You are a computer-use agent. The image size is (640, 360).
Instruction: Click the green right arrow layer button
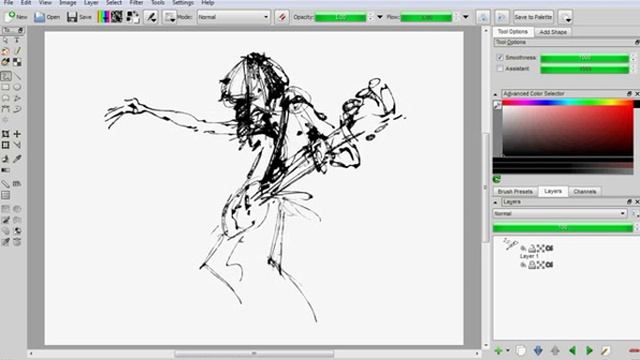(x=589, y=350)
